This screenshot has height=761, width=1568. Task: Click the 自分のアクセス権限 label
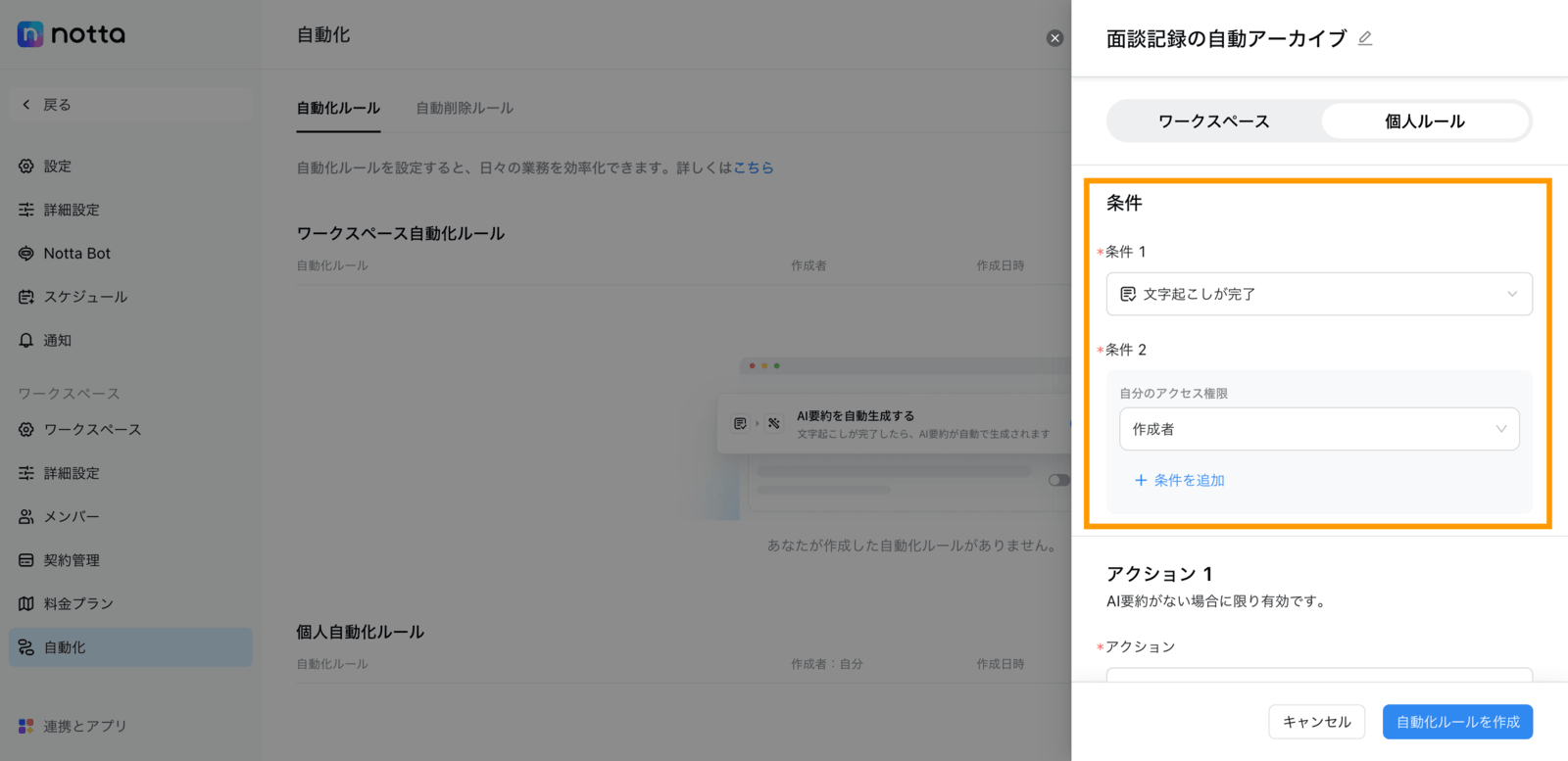tap(1173, 393)
